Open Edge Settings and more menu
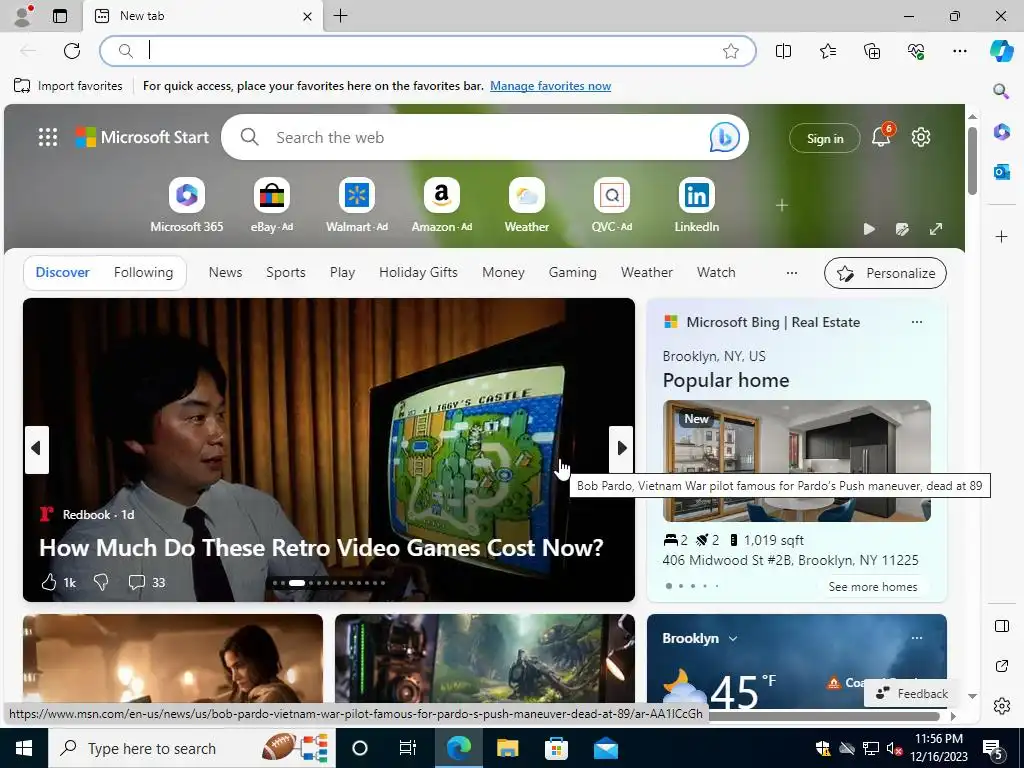This screenshot has height=768, width=1024. pos(959,51)
